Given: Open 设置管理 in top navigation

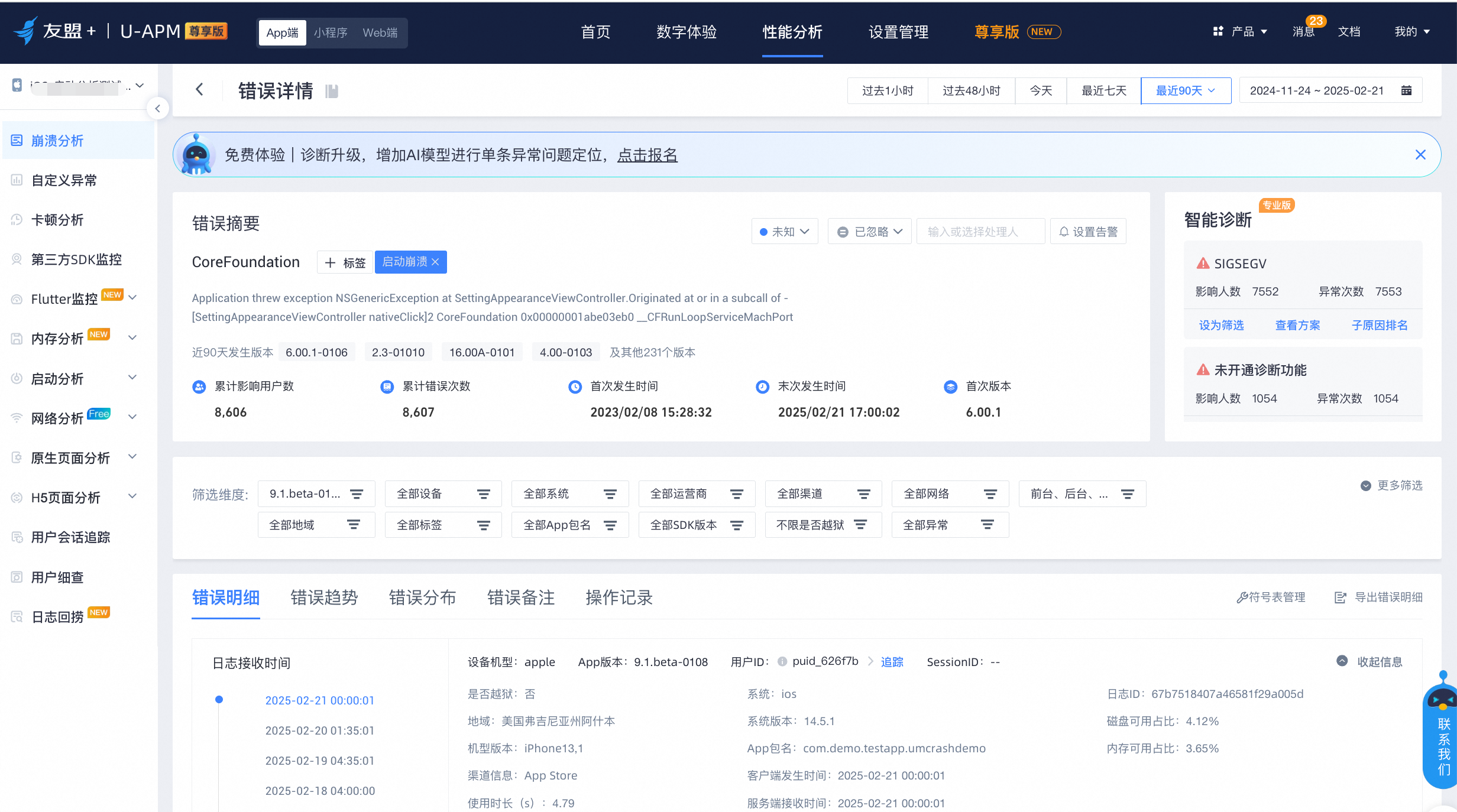Looking at the screenshot, I should [898, 32].
